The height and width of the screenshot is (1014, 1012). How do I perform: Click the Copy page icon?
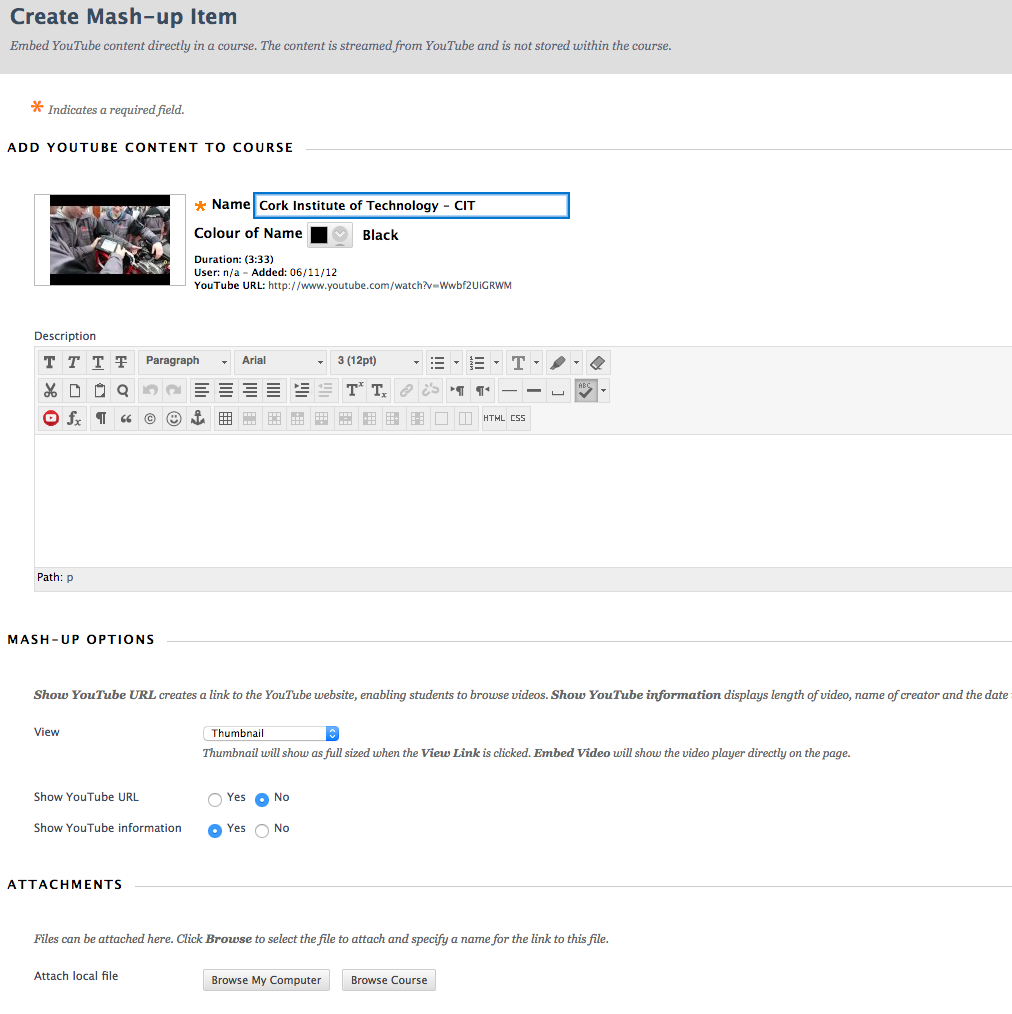(x=75, y=391)
